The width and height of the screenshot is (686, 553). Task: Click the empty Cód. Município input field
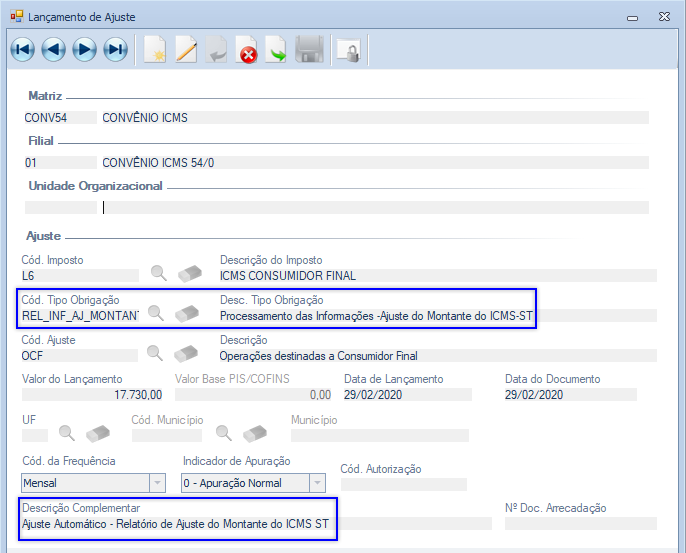tap(167, 435)
